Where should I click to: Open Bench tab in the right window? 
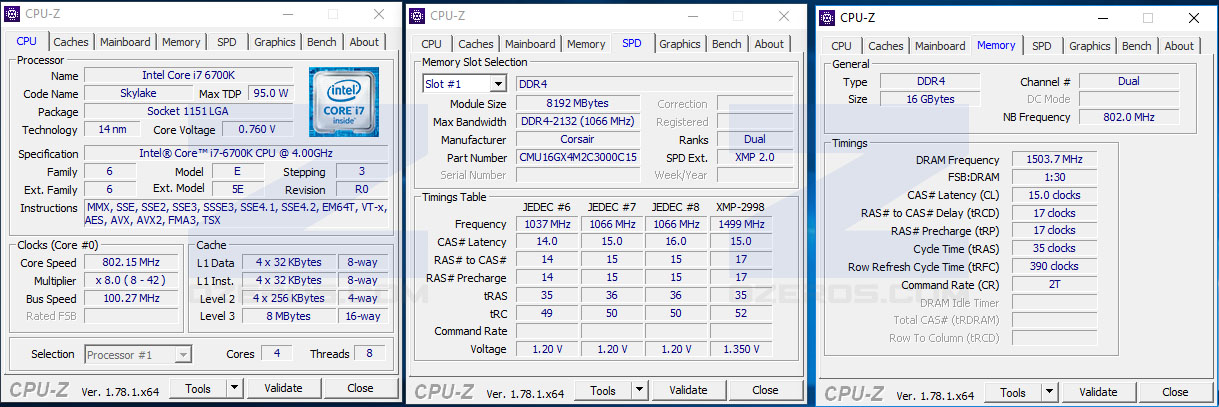click(x=1137, y=46)
